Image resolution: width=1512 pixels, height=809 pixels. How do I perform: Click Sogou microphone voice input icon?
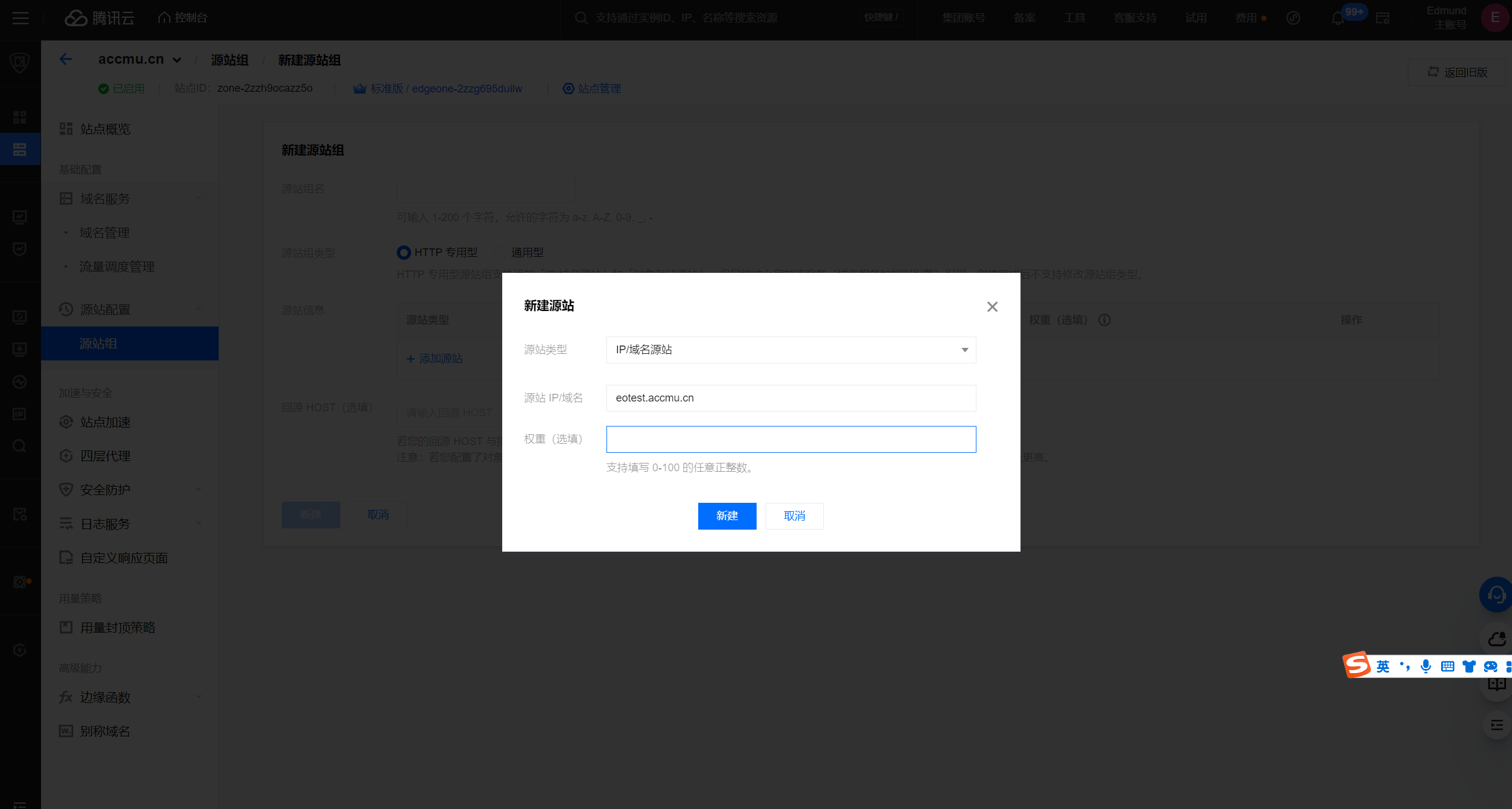point(1426,666)
